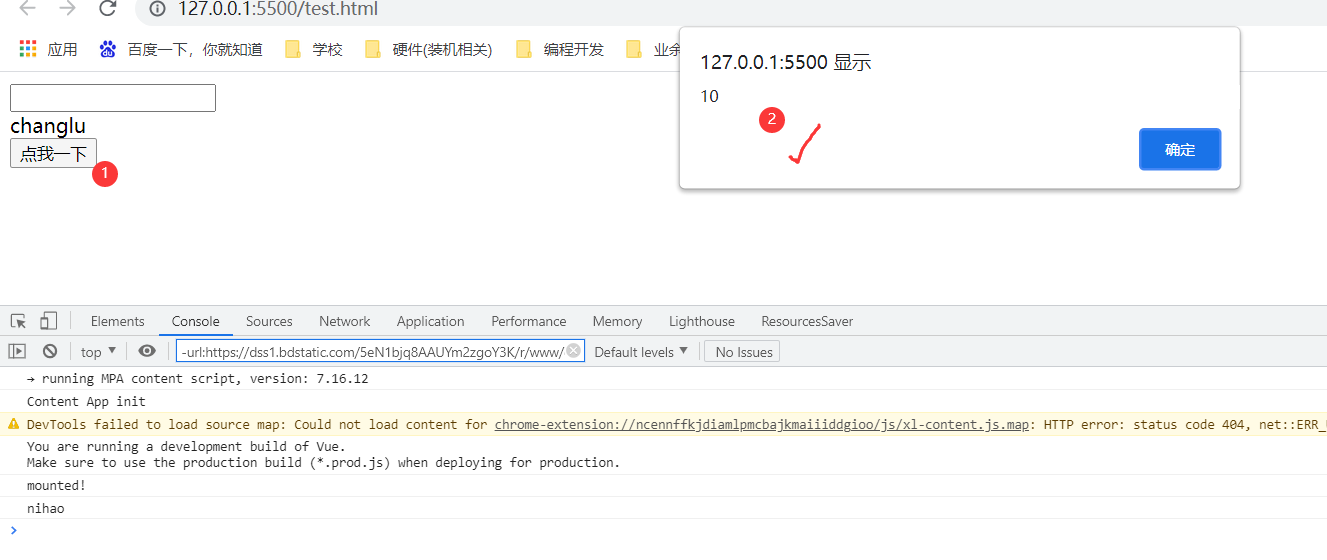Open the 学校 bookmark folder
The image size is (1327, 560).
coord(314,49)
